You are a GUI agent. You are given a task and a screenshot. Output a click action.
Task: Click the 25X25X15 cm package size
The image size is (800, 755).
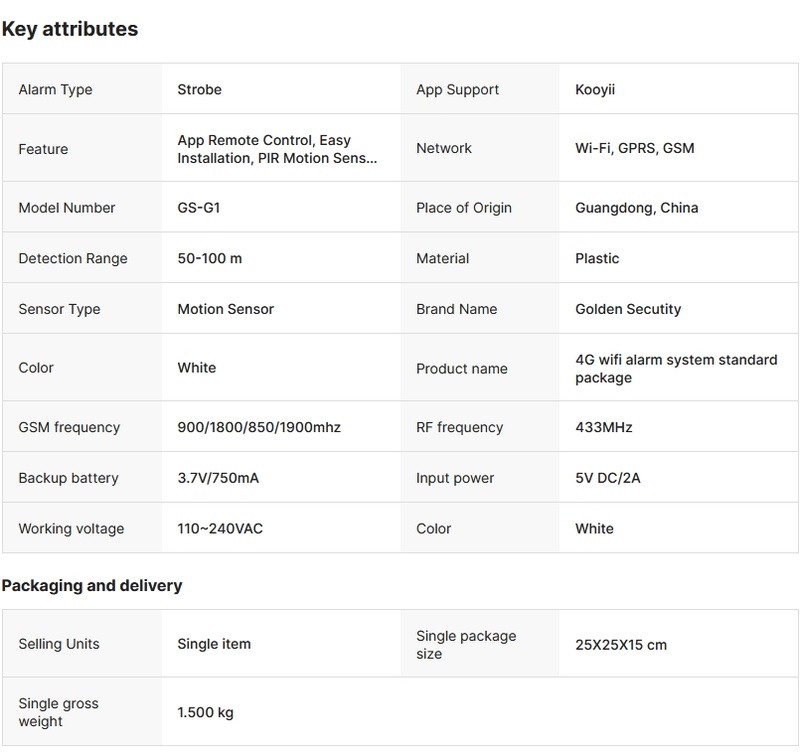click(x=621, y=645)
